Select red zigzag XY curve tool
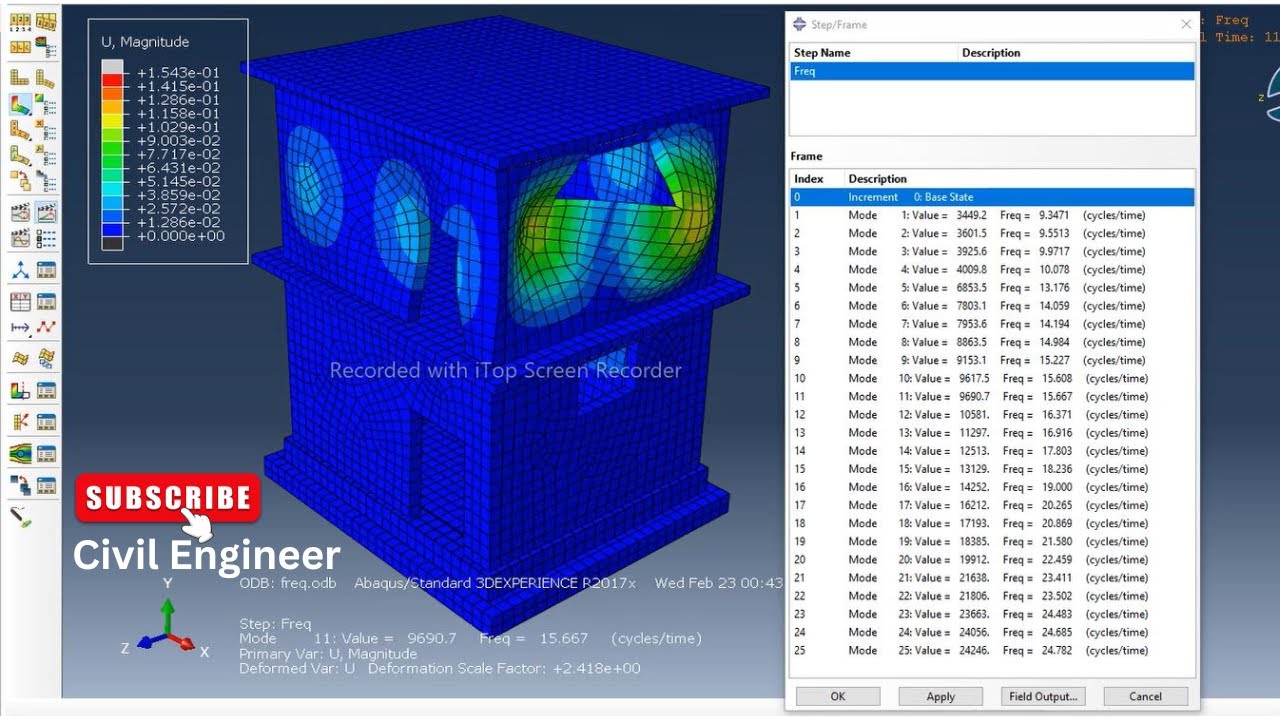 click(46, 328)
